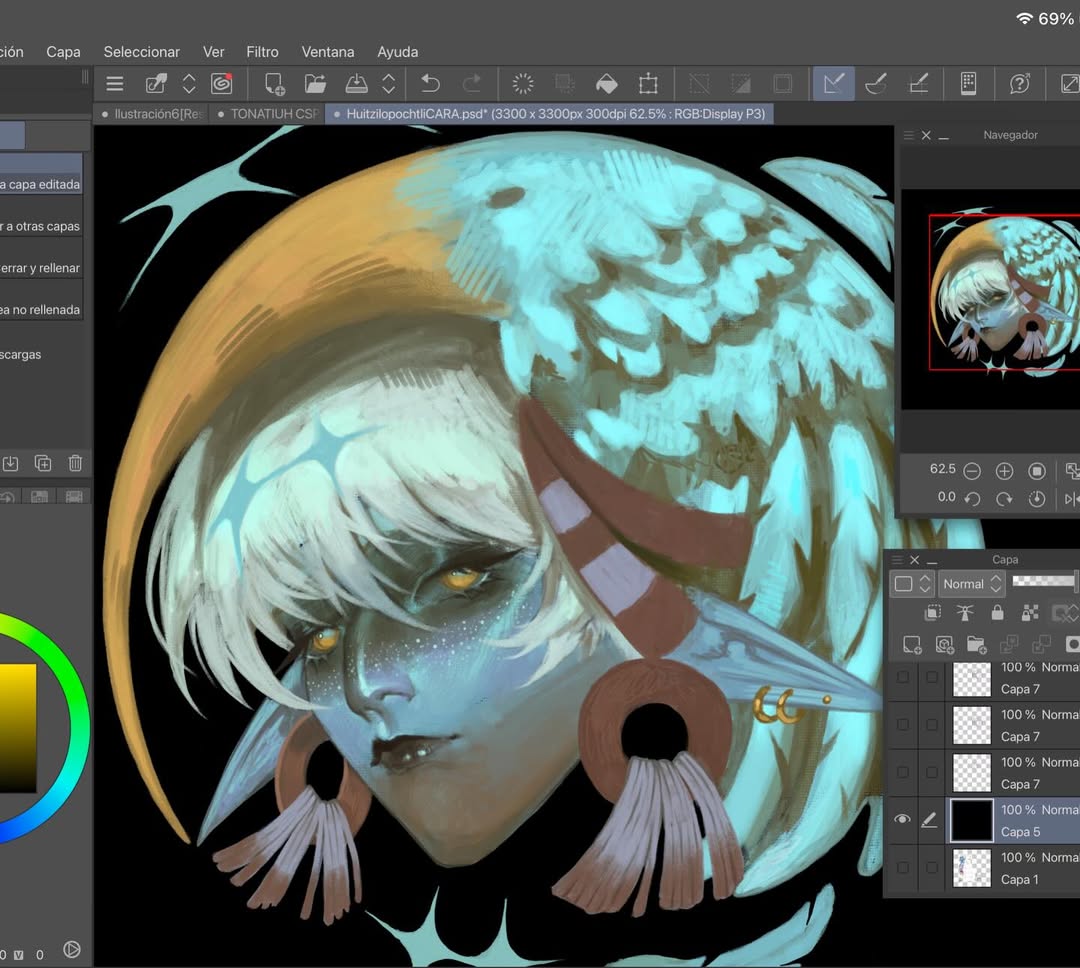Open the Seleccionar menu
1080x968 pixels.
click(141, 52)
